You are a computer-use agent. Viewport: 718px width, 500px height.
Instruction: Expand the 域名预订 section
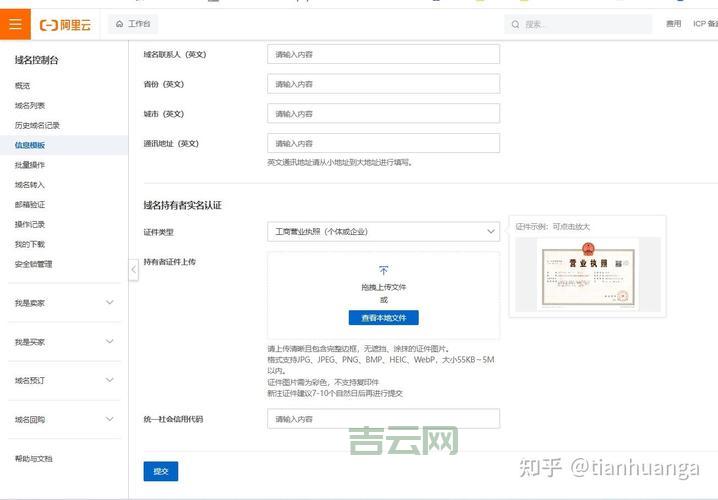(x=64, y=380)
